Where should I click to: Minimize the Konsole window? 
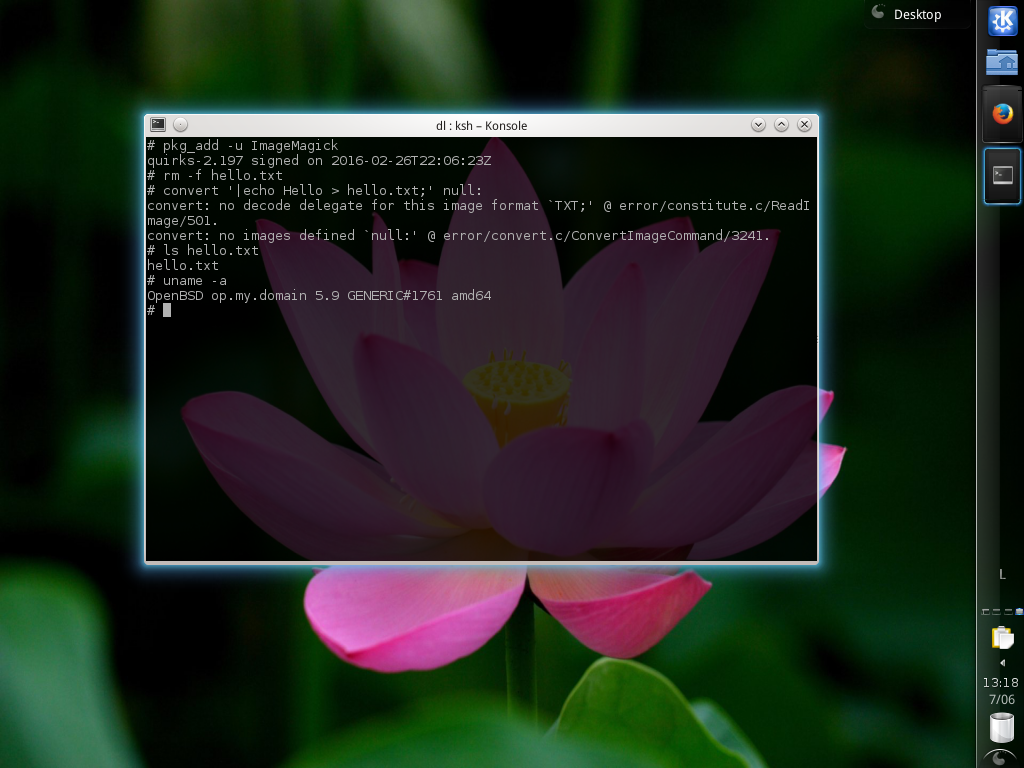pyautogui.click(x=758, y=125)
